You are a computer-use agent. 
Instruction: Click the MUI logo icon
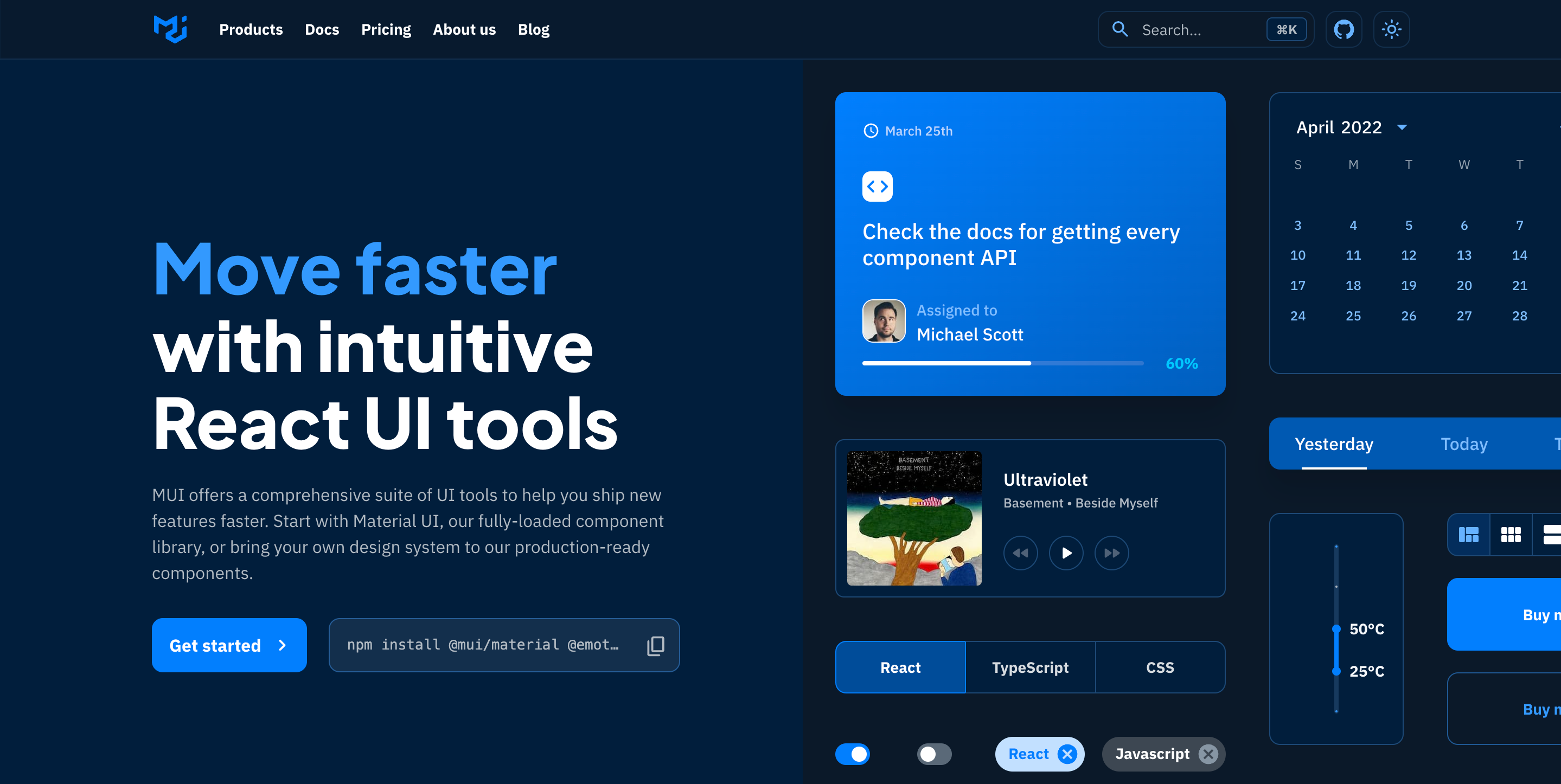170,29
